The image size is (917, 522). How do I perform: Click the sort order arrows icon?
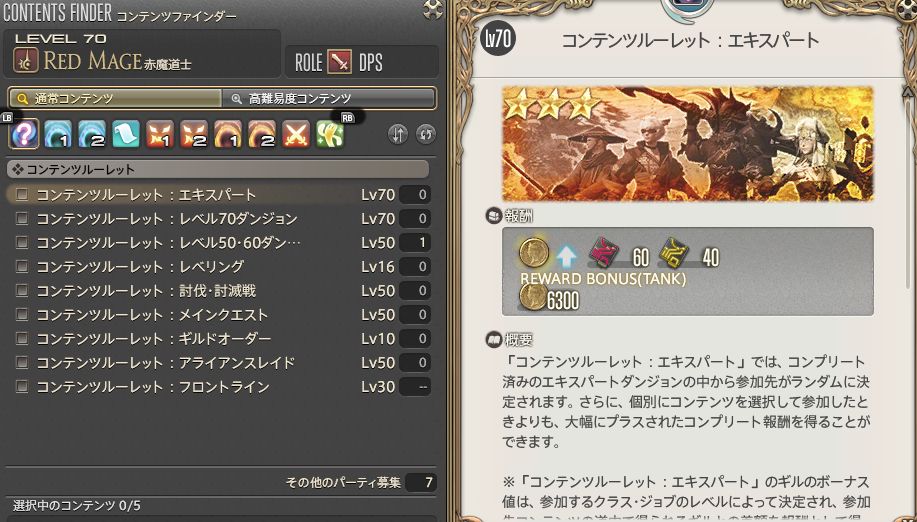(x=398, y=134)
